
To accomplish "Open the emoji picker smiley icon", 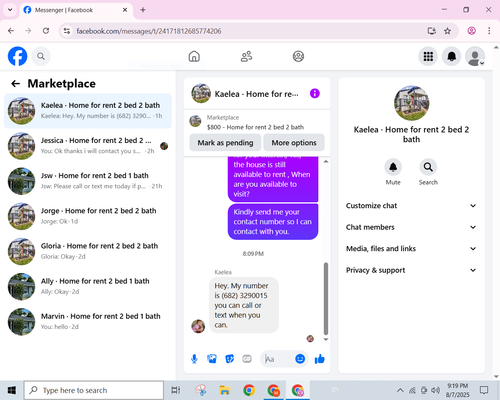I will pyautogui.click(x=300, y=359).
